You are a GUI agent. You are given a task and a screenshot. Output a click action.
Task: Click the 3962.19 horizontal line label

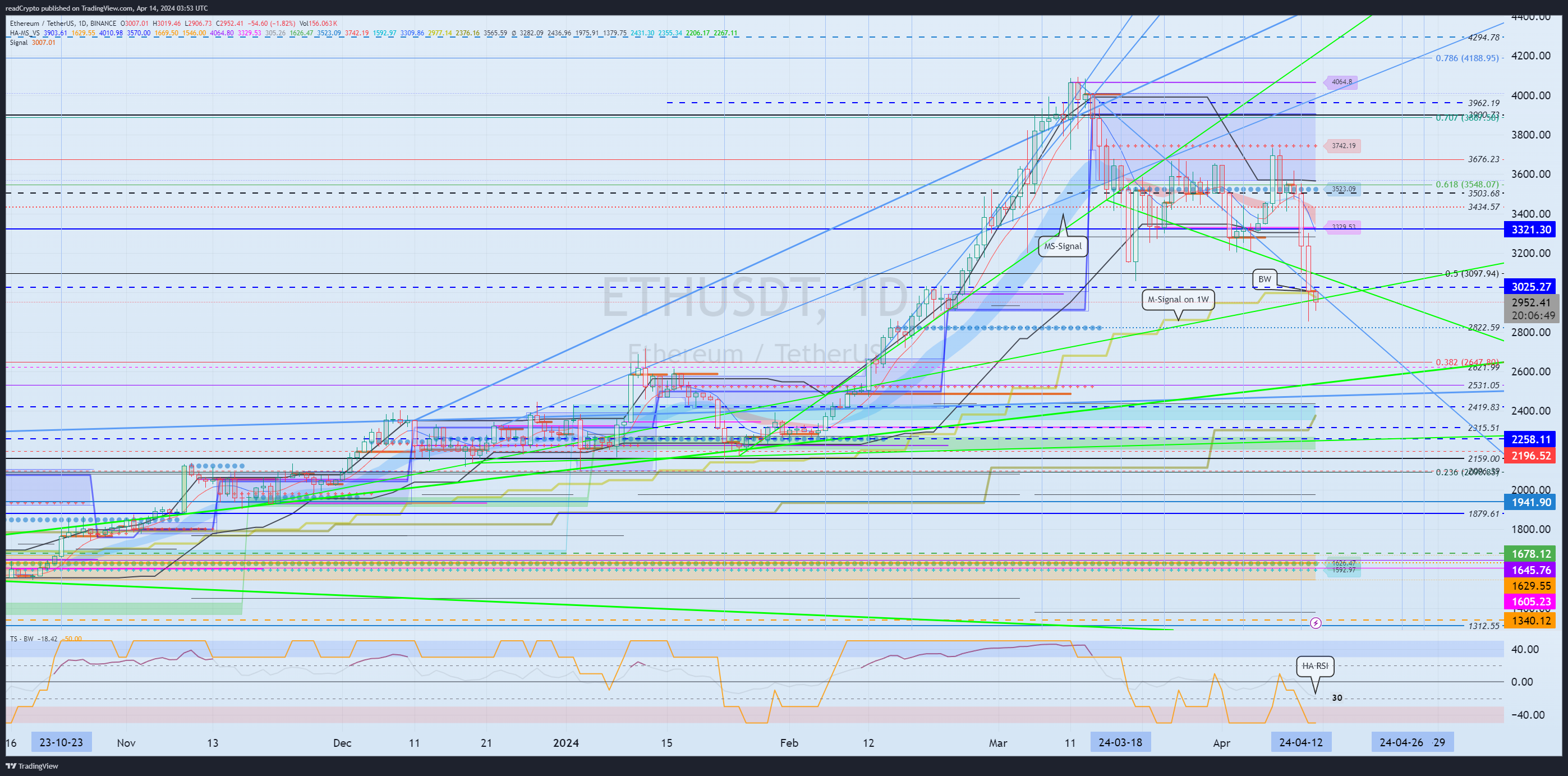pos(1483,103)
